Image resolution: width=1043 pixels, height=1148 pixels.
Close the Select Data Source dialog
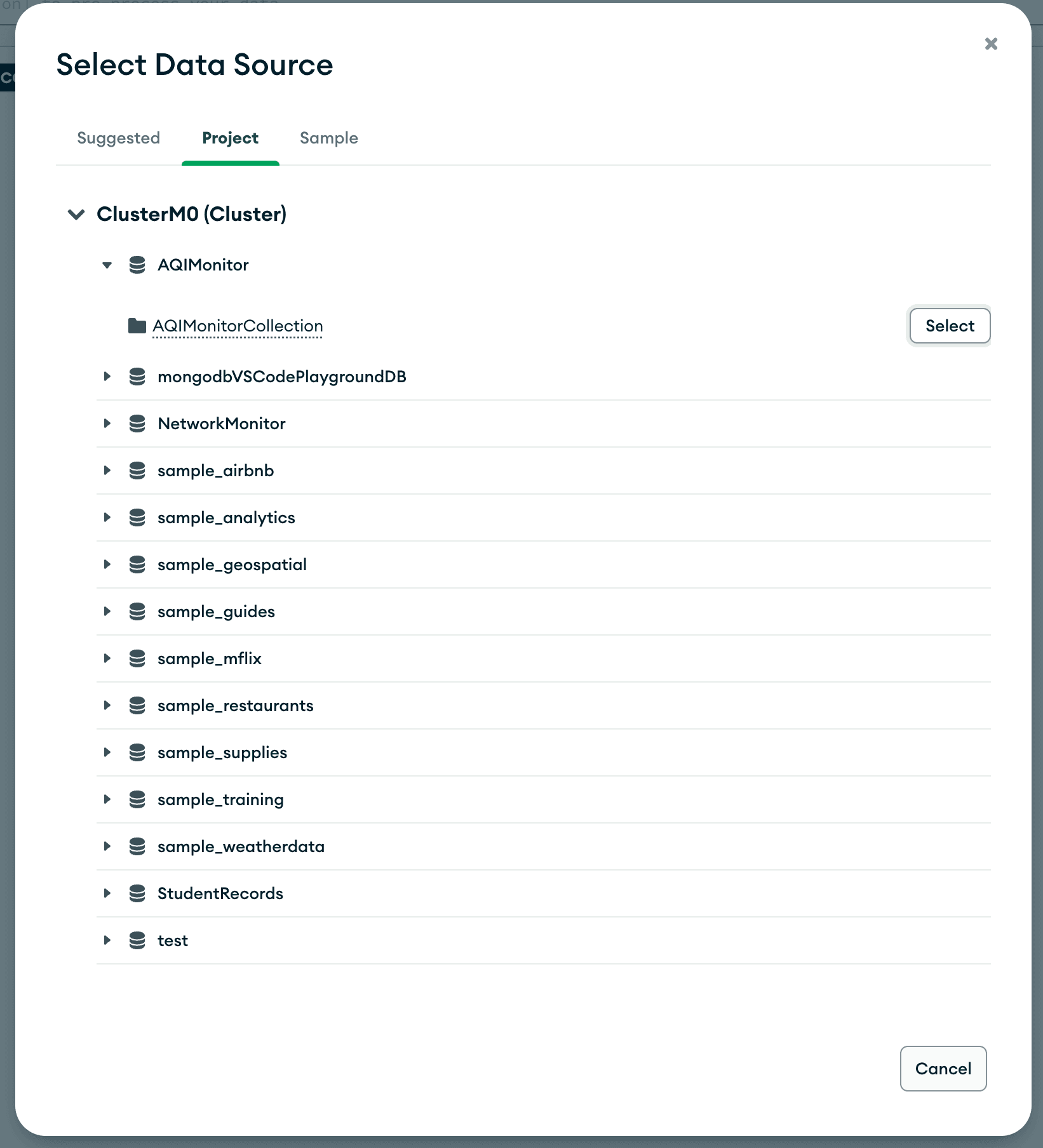[991, 44]
